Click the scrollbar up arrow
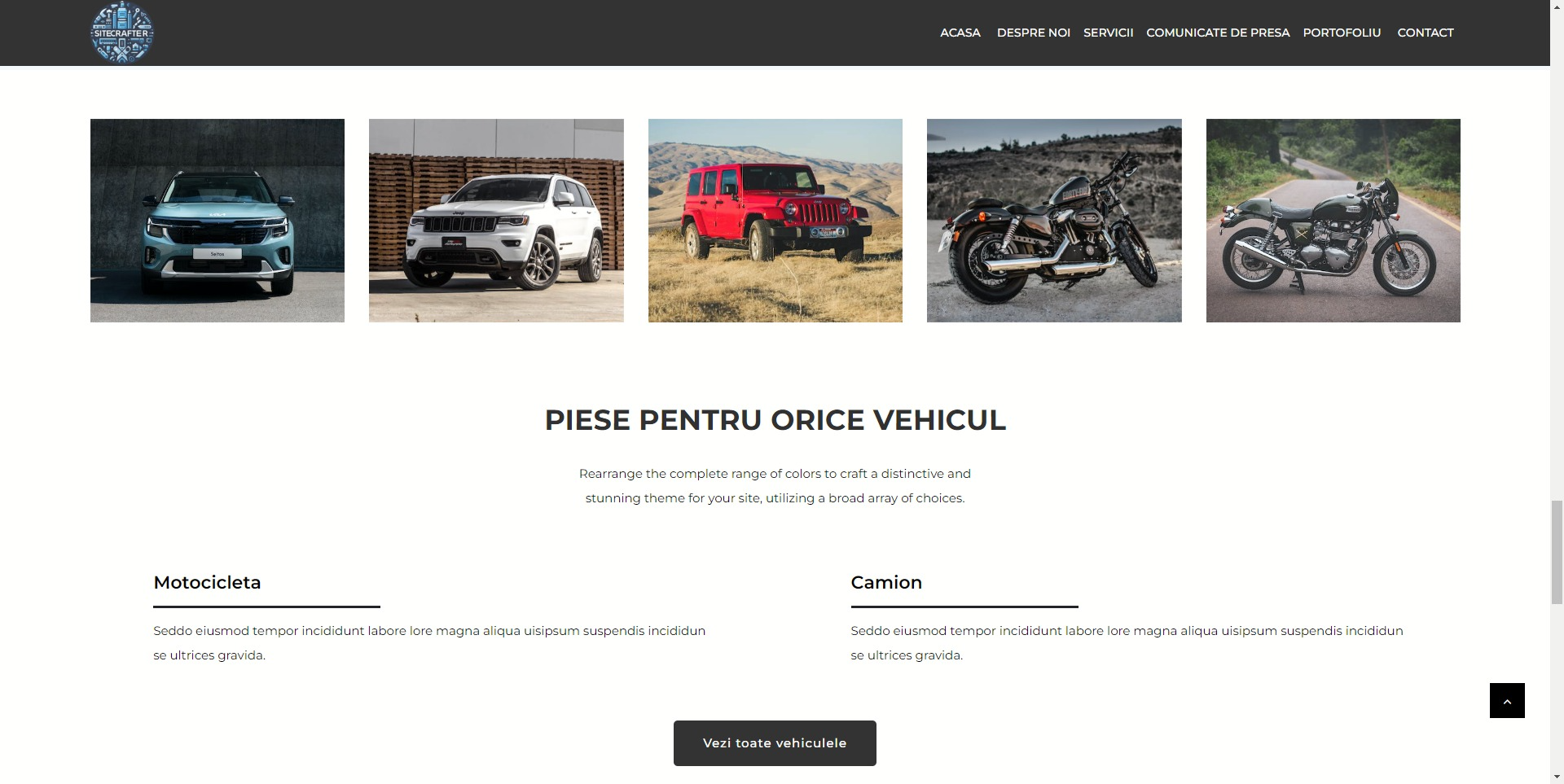 point(1557,7)
